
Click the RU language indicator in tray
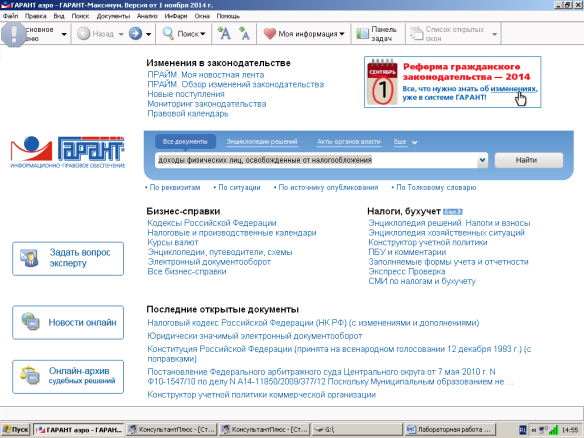click(x=523, y=430)
